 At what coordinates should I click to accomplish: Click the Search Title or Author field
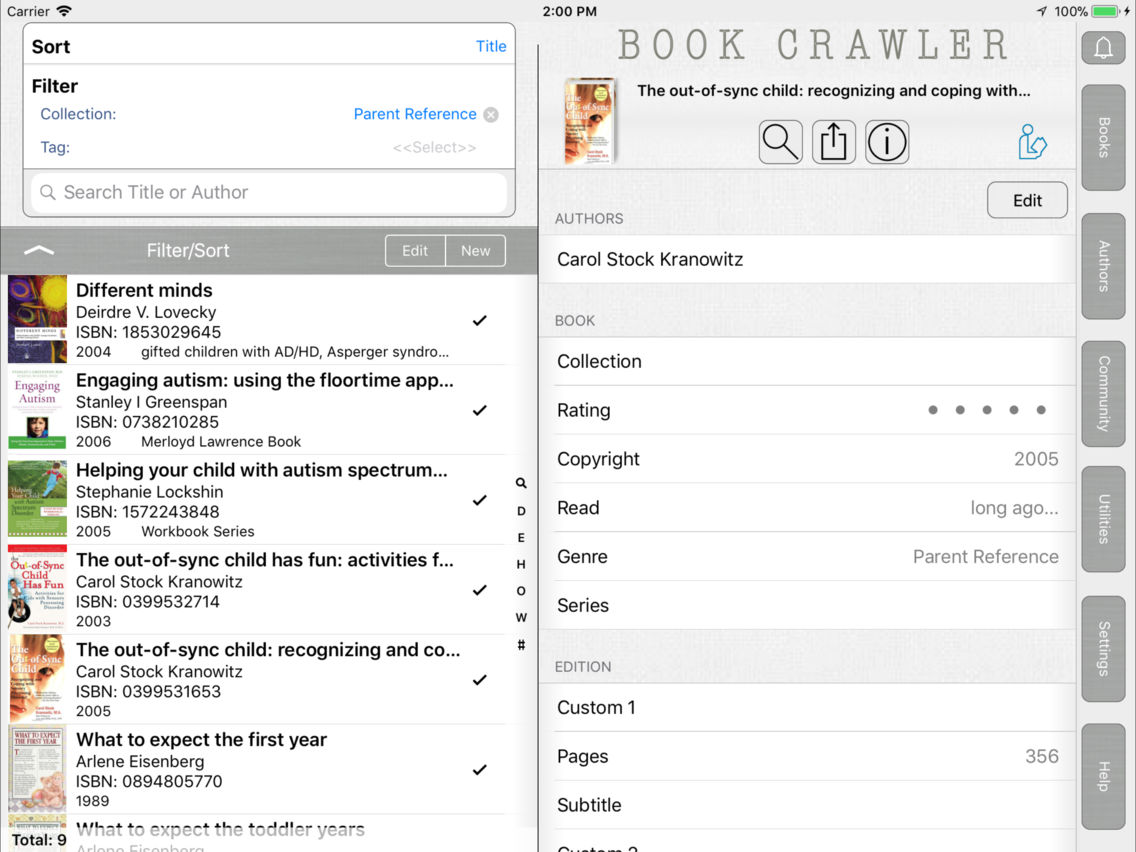268,192
